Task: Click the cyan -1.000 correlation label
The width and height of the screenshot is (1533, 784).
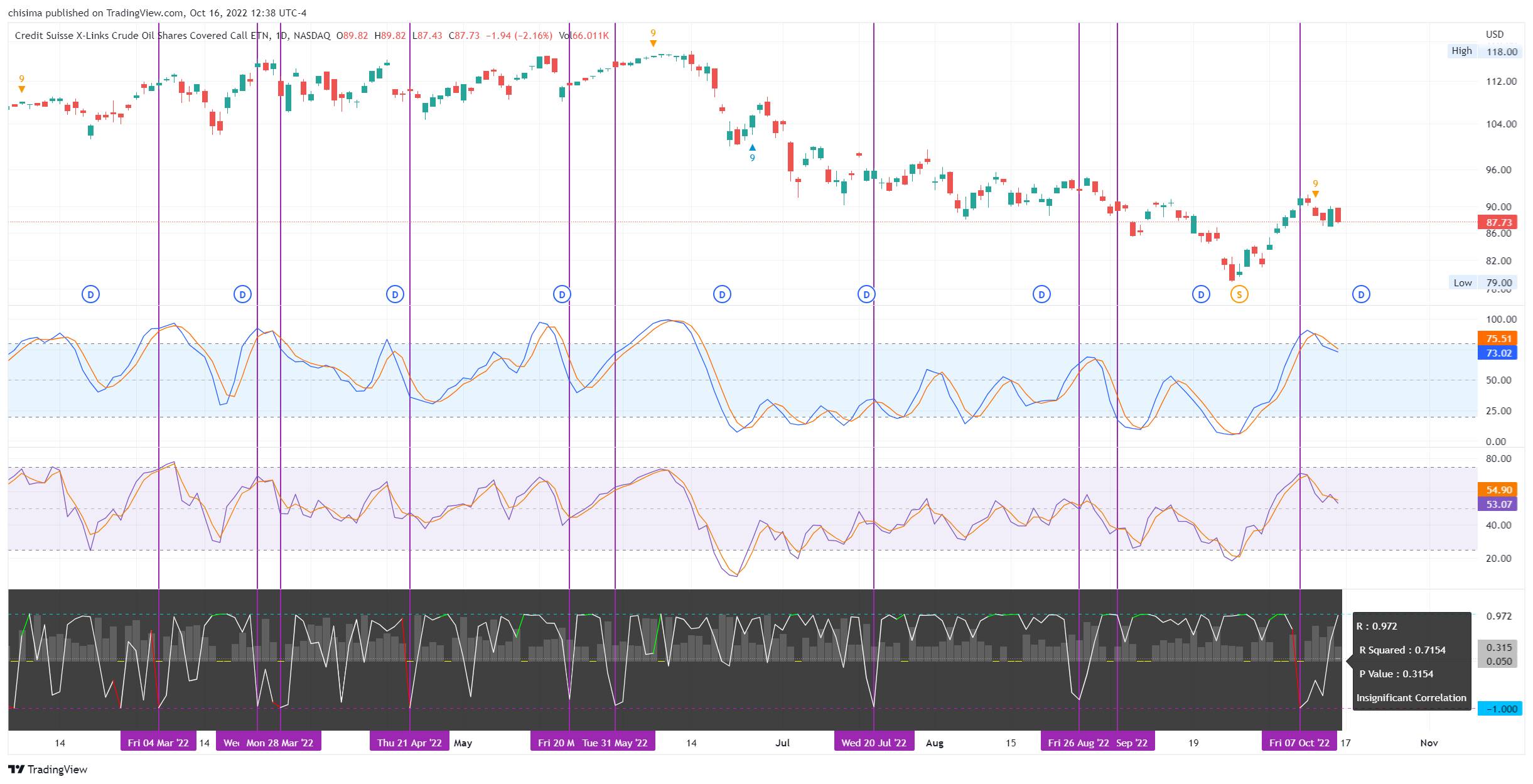Action: [x=1500, y=709]
